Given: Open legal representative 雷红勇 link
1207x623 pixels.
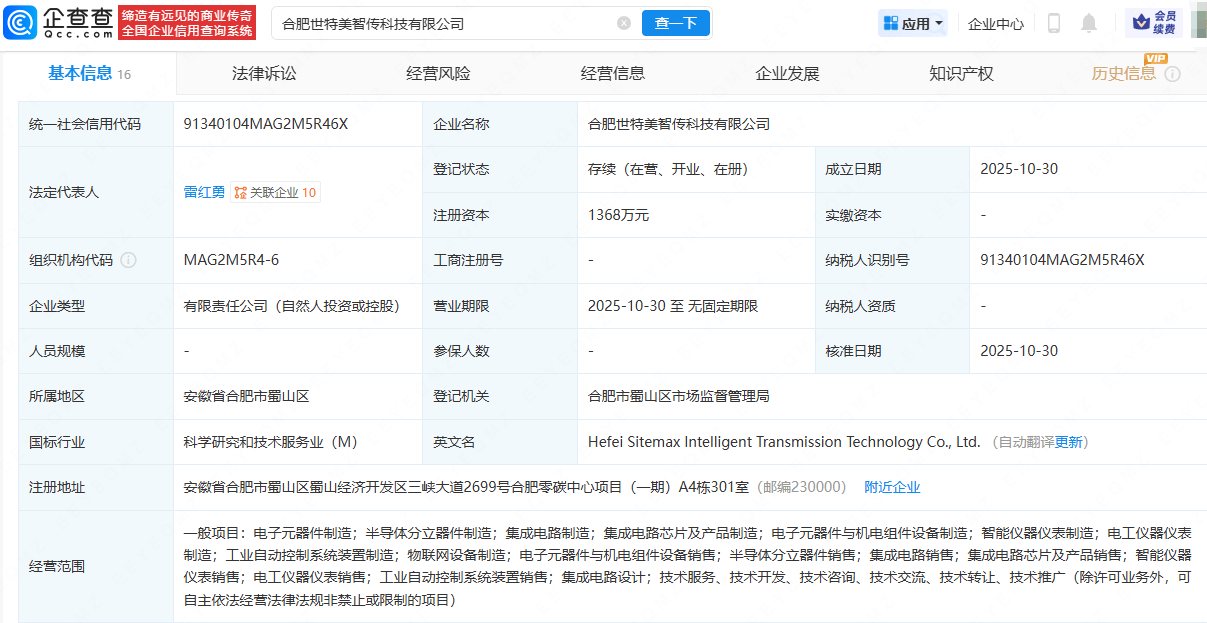Looking at the screenshot, I should 204,192.
